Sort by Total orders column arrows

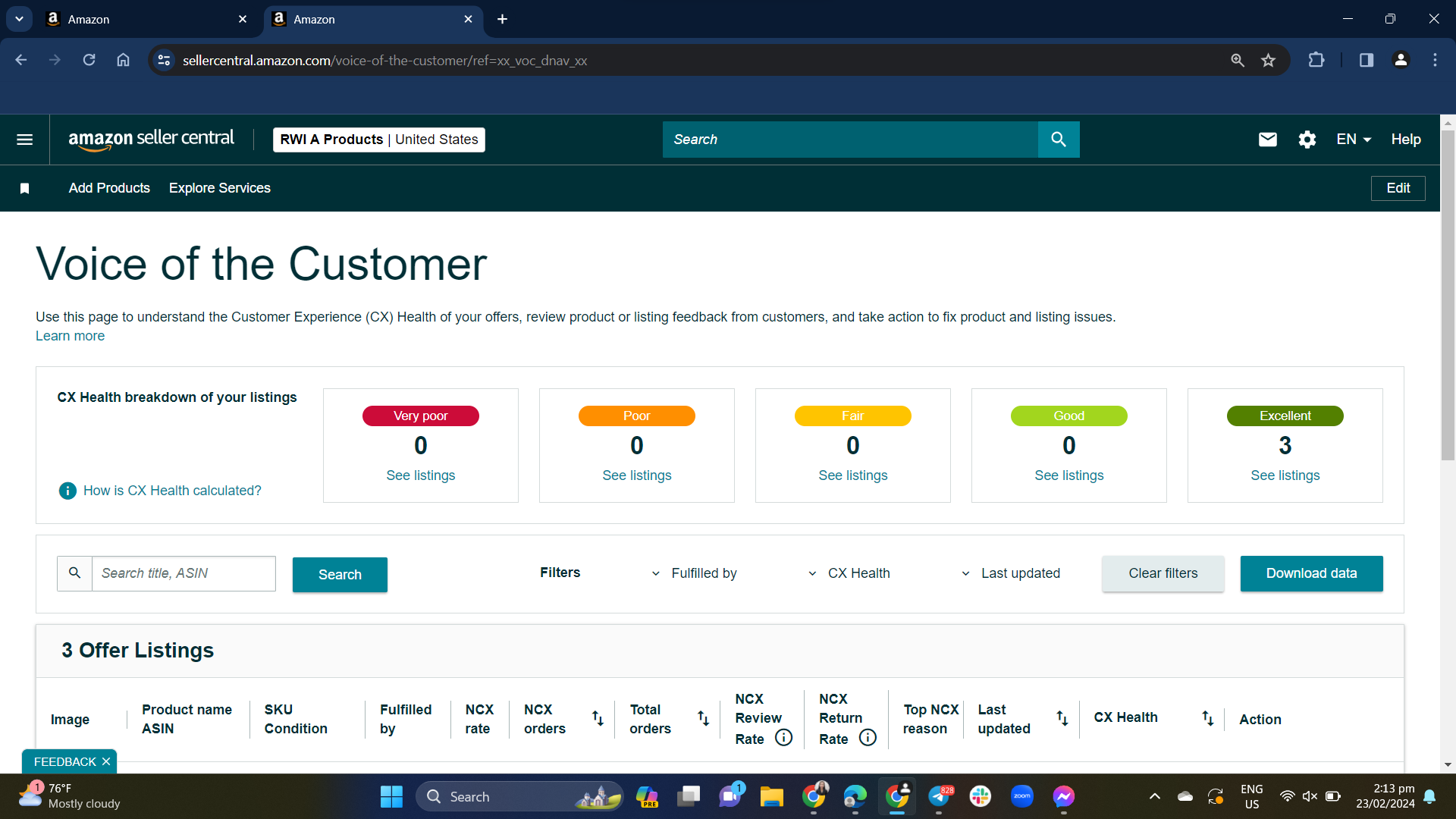point(704,718)
